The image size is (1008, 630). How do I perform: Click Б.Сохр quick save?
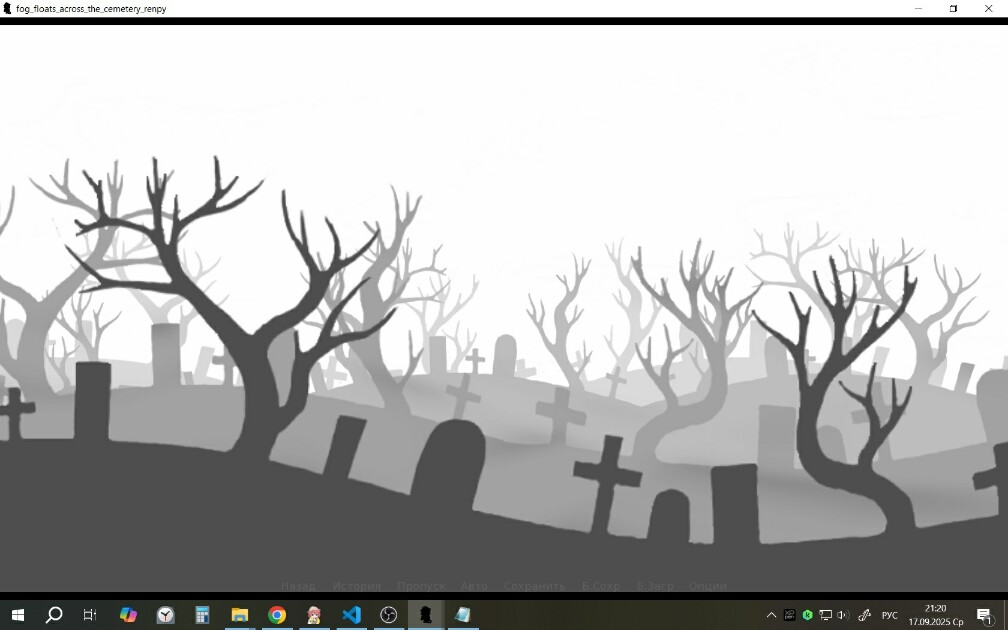(x=601, y=586)
